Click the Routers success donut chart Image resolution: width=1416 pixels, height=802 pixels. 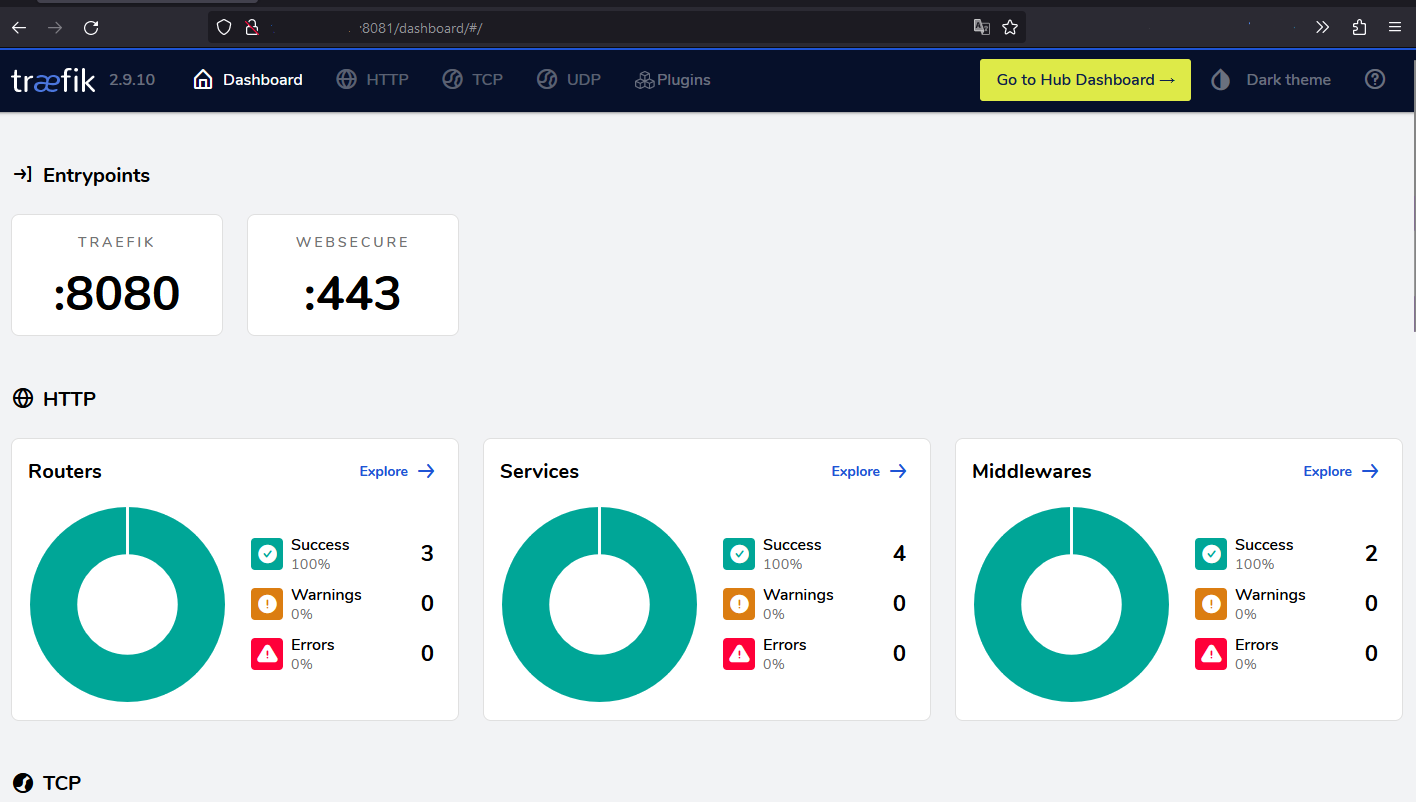click(x=127, y=603)
